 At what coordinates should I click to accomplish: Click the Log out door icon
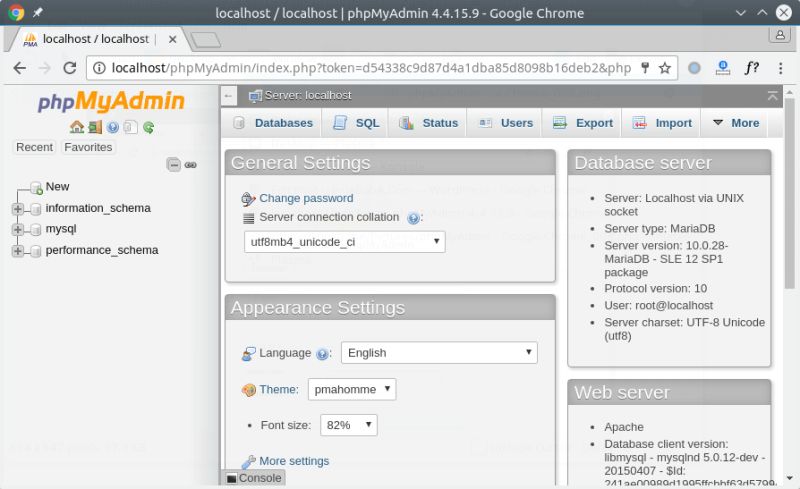pyautogui.click(x=95, y=127)
